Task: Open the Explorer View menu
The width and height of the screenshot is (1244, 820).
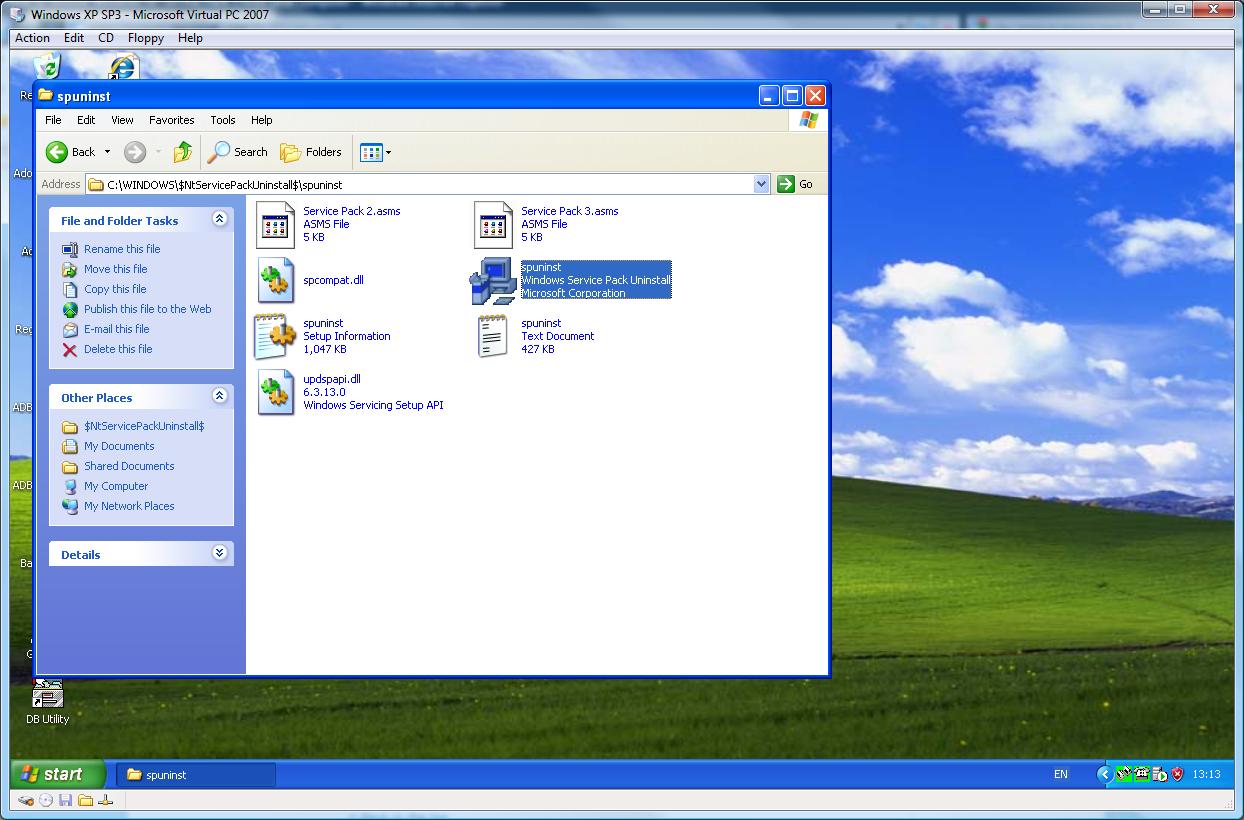Action: tap(122, 120)
